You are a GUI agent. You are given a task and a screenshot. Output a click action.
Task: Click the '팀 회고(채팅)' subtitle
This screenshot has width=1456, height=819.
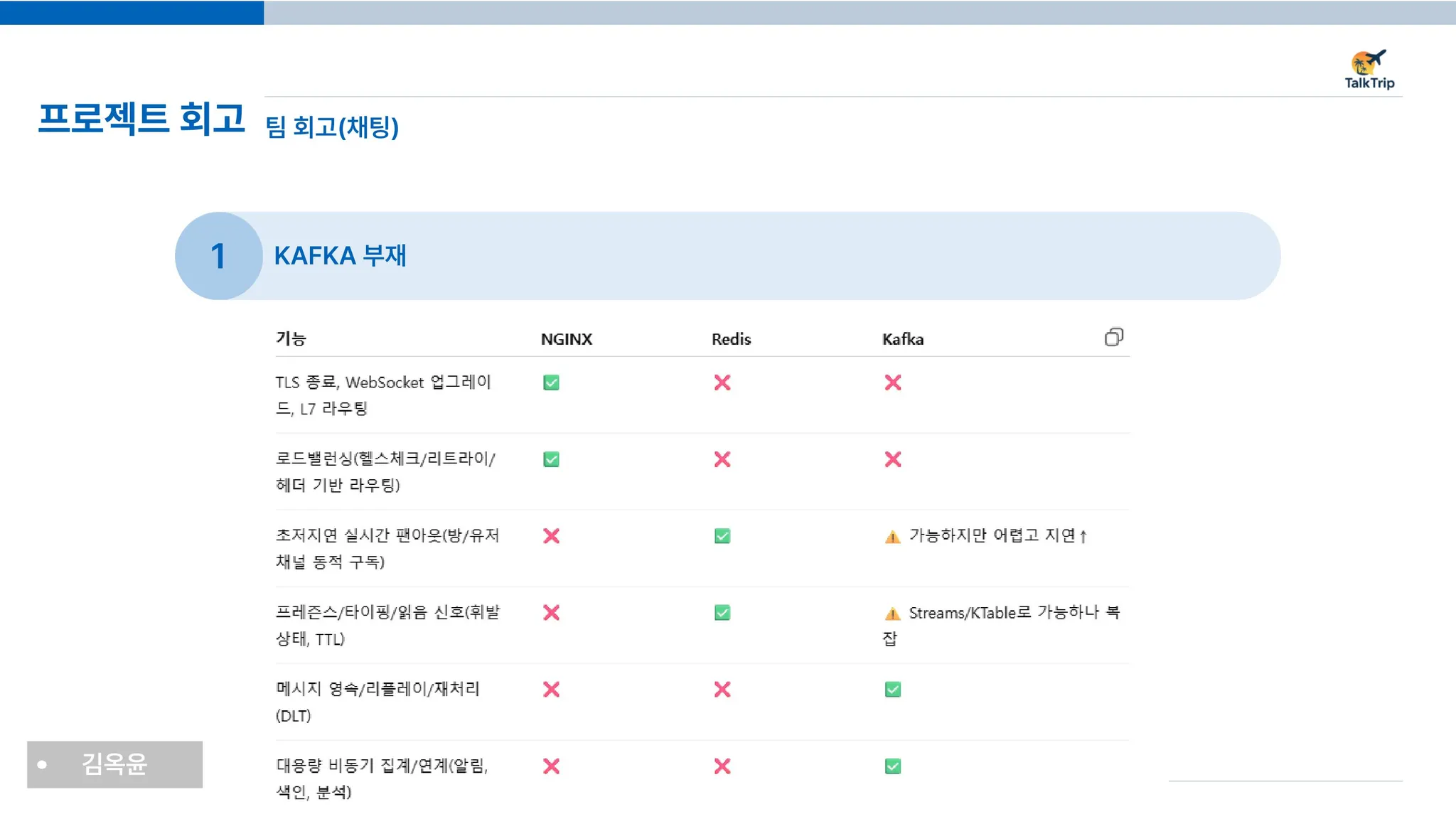[332, 127]
